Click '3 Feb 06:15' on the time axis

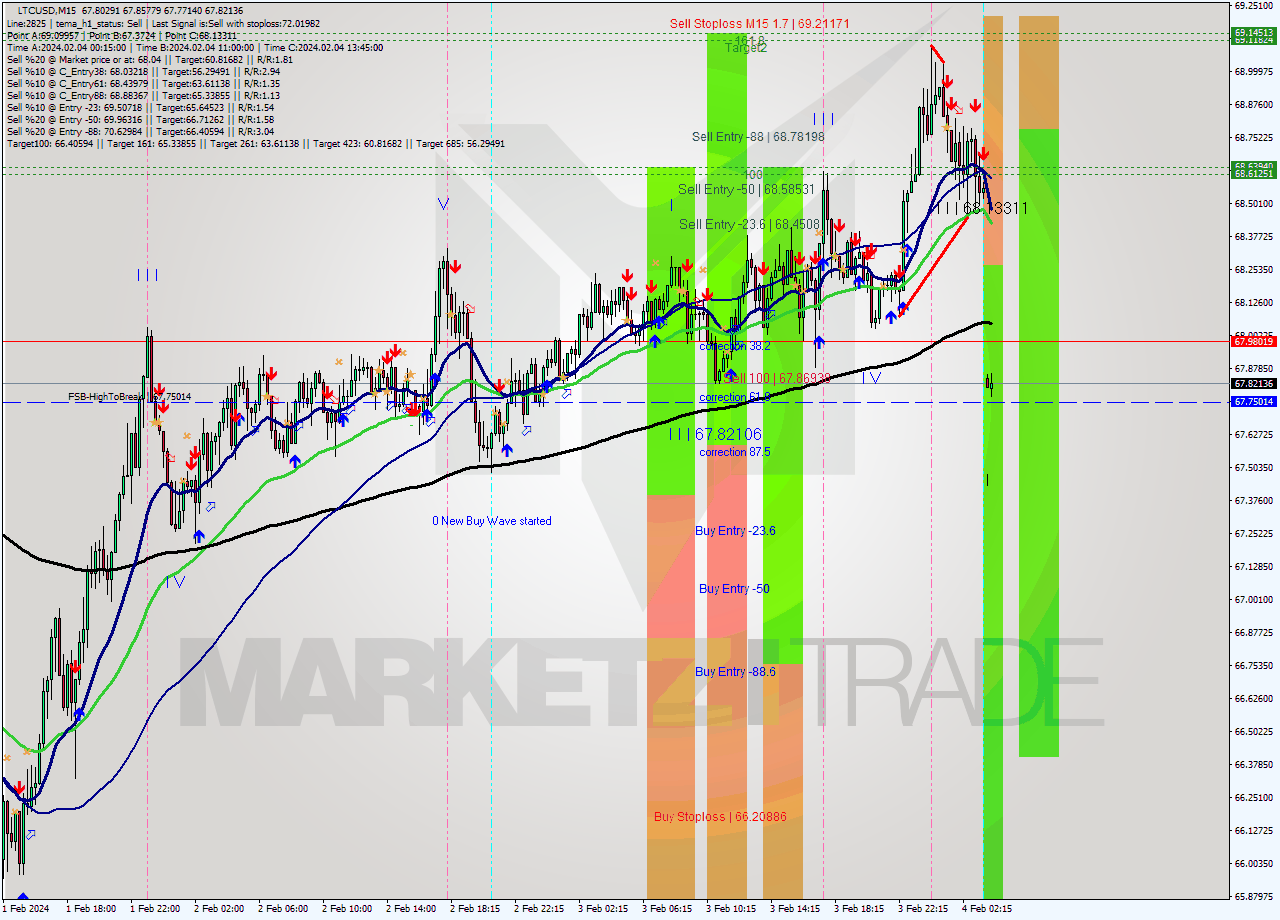click(x=667, y=909)
